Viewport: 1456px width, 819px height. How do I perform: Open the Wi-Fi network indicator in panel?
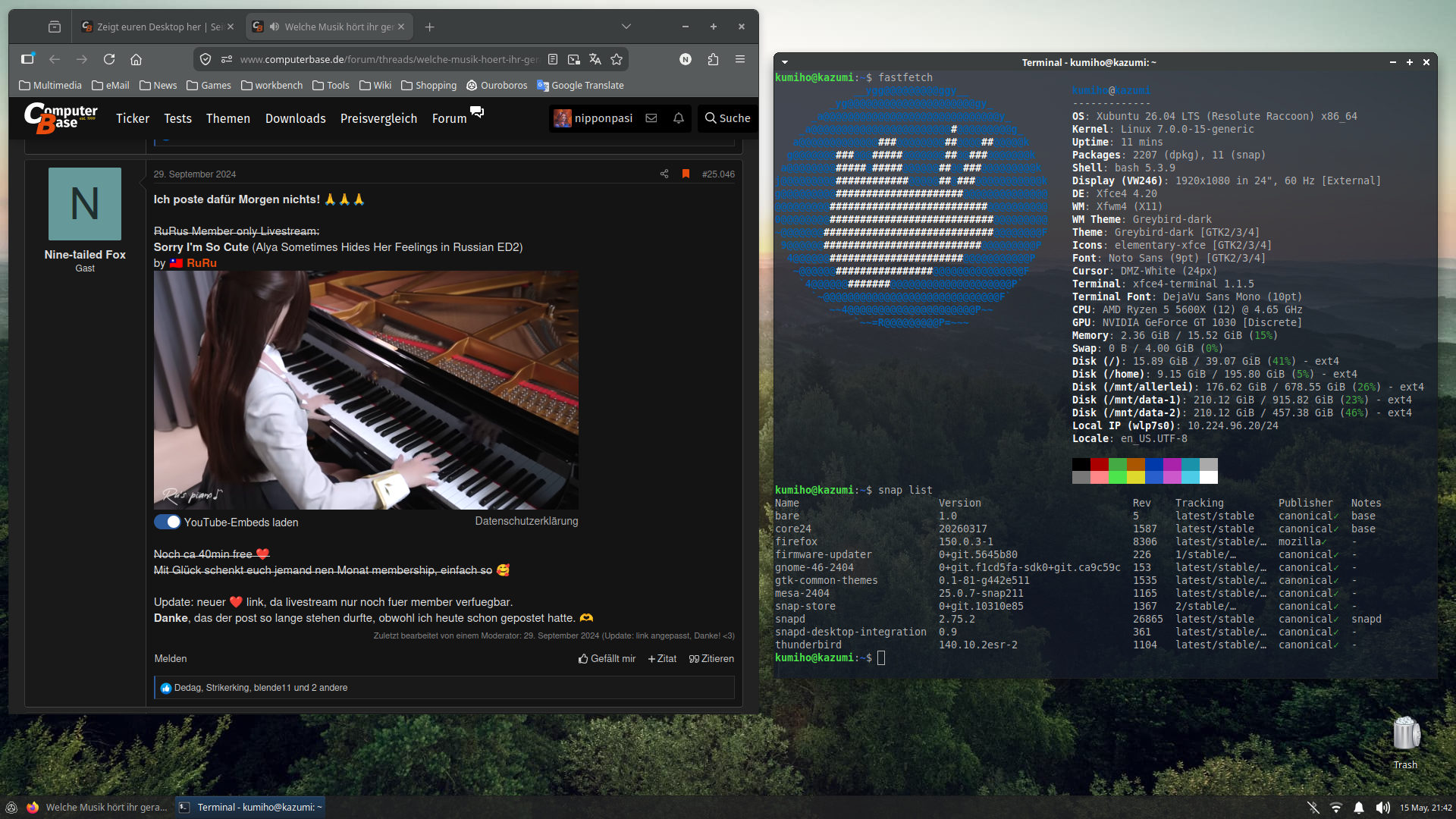click(1336, 808)
